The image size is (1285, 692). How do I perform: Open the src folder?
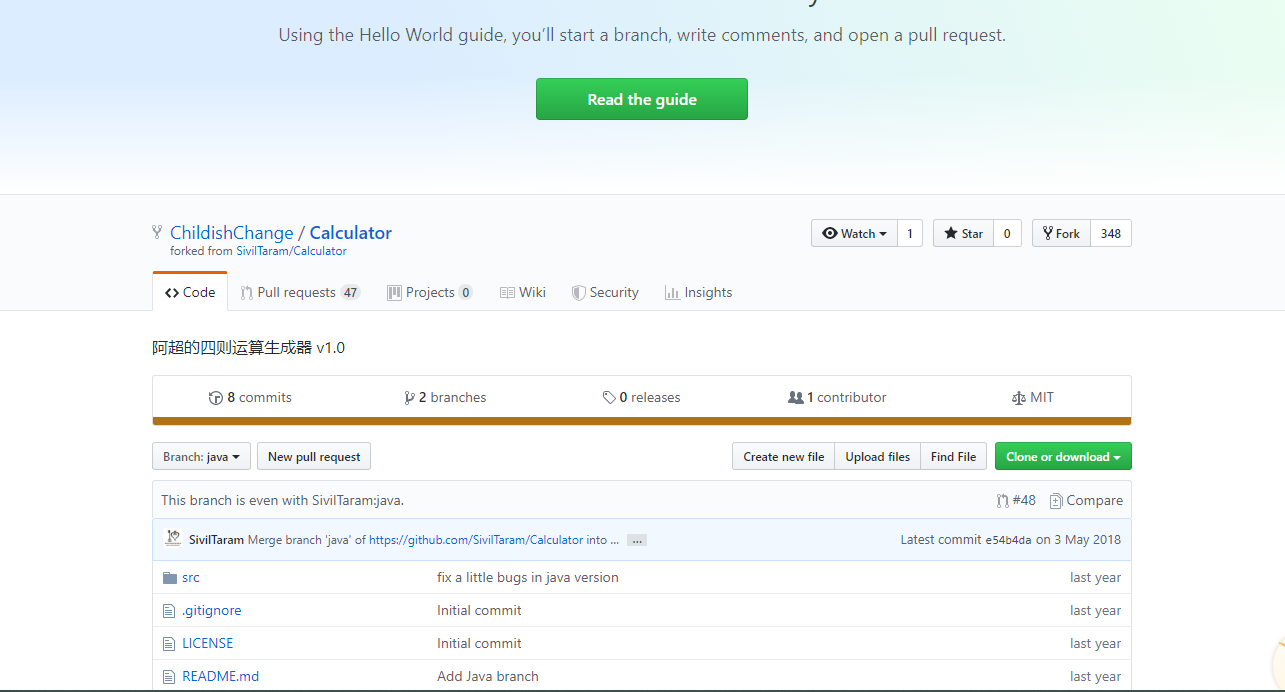coord(190,577)
